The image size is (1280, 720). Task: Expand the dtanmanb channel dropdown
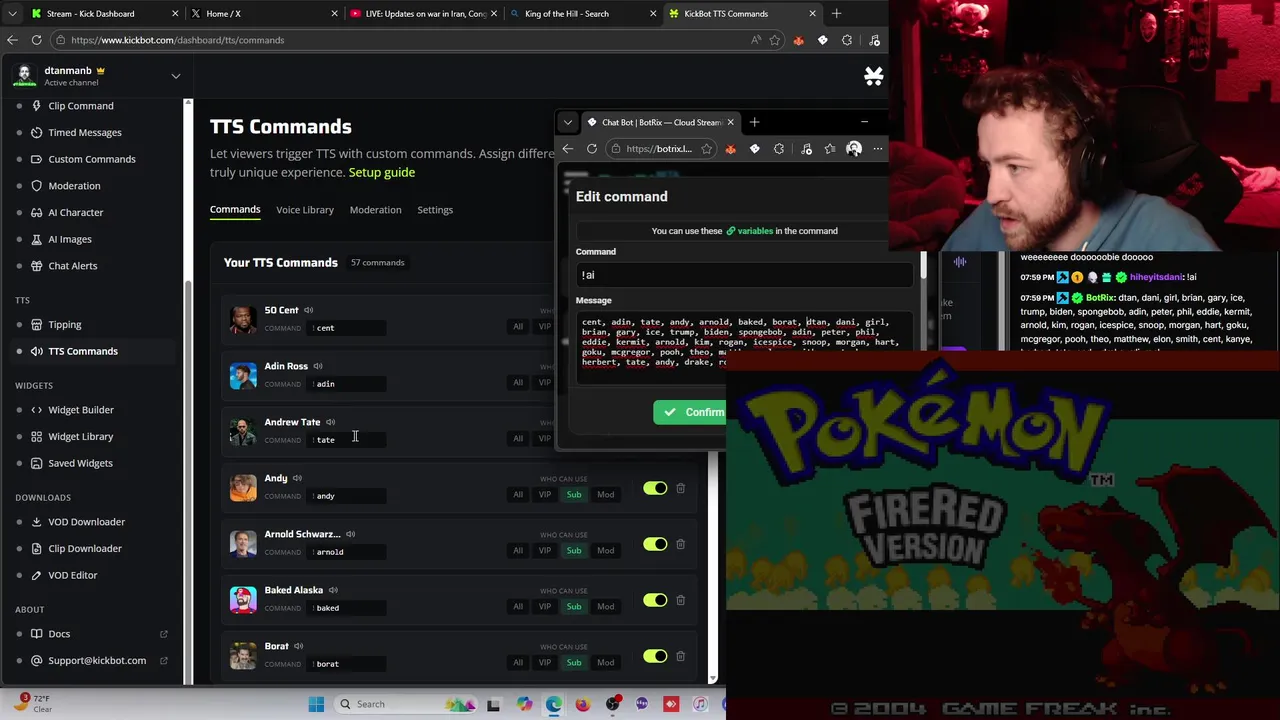175,76
